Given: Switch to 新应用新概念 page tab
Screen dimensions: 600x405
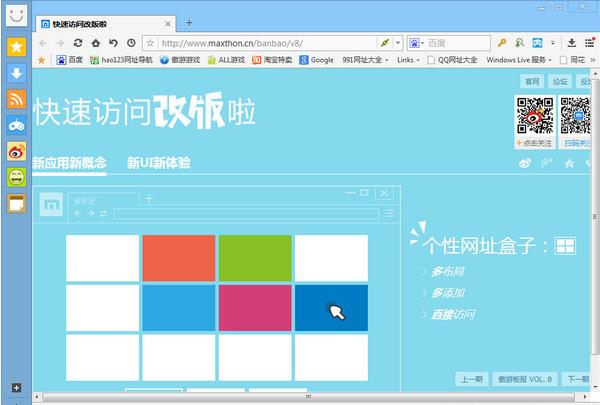Looking at the screenshot, I should [x=69, y=163].
